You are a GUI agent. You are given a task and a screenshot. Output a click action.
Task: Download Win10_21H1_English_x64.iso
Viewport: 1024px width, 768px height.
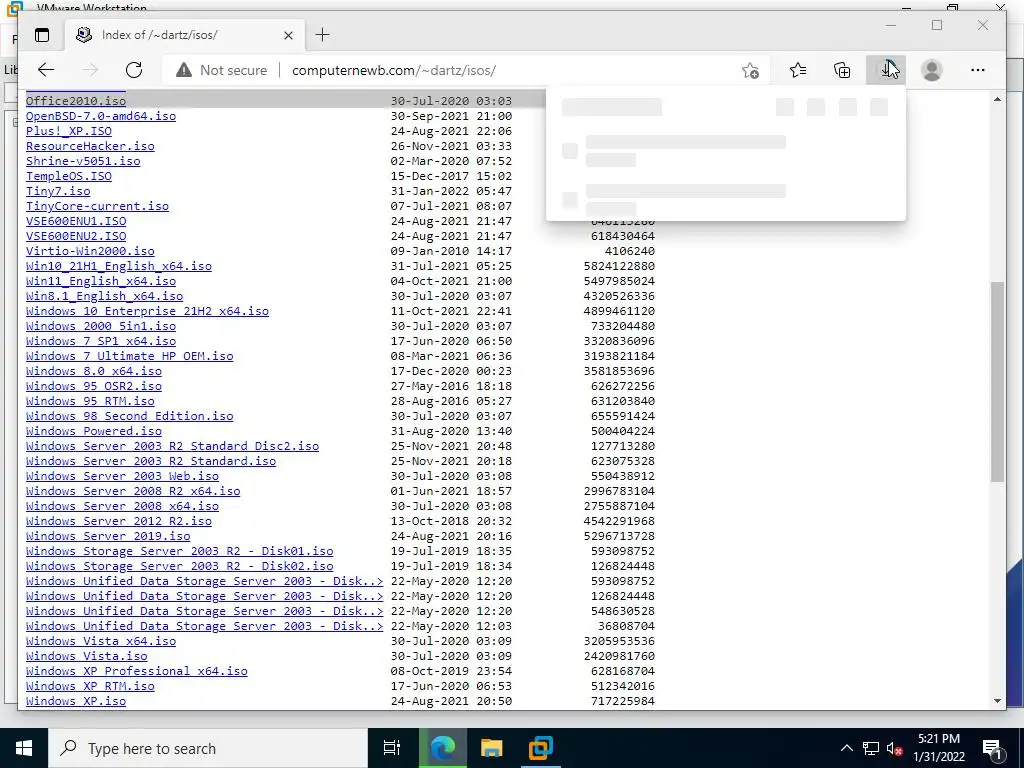[x=119, y=266]
